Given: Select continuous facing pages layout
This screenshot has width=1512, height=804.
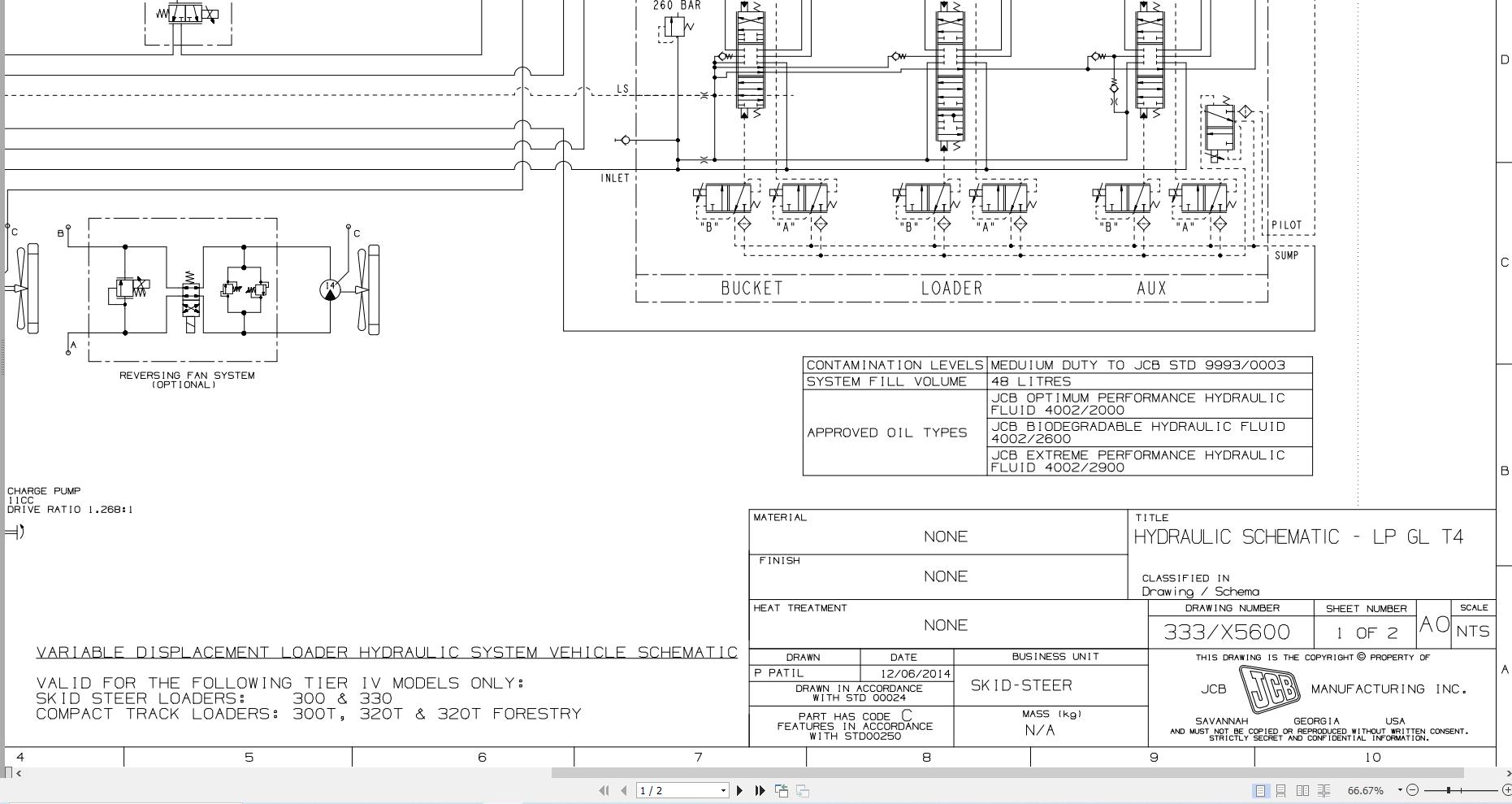Looking at the screenshot, I should click(x=1324, y=790).
